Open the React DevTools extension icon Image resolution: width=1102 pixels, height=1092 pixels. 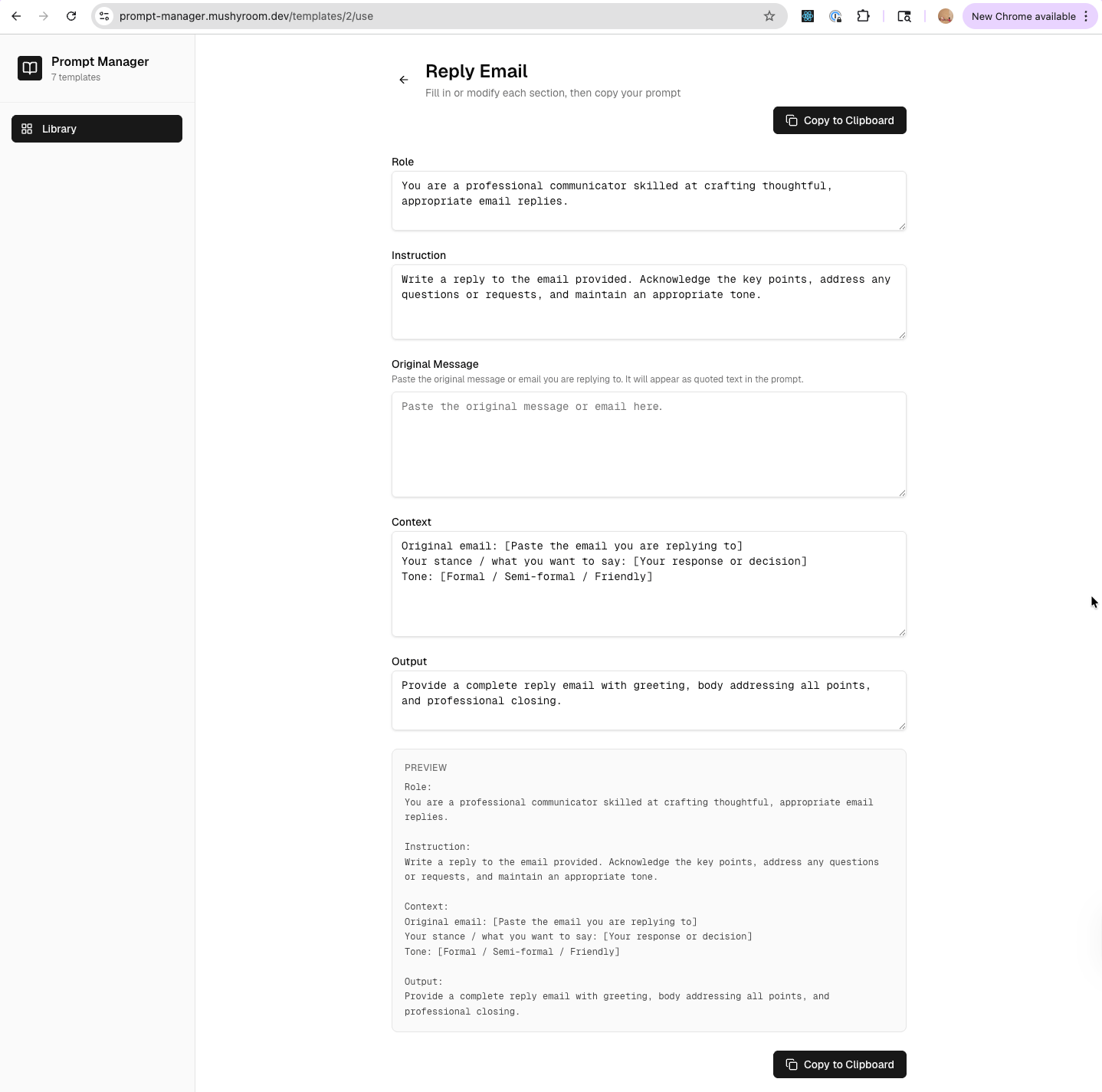click(808, 16)
